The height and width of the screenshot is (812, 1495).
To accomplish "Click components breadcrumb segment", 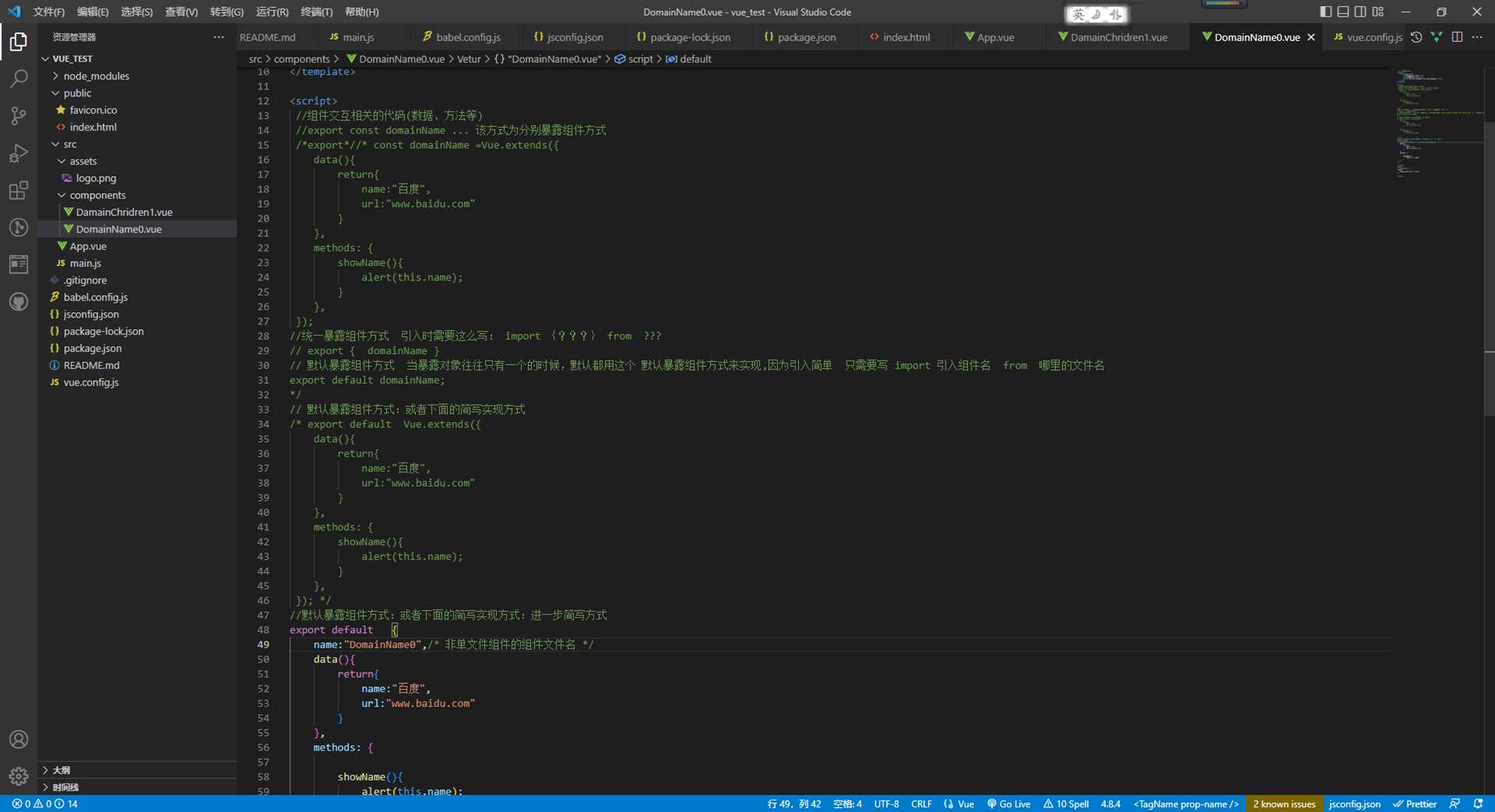I will tap(301, 59).
